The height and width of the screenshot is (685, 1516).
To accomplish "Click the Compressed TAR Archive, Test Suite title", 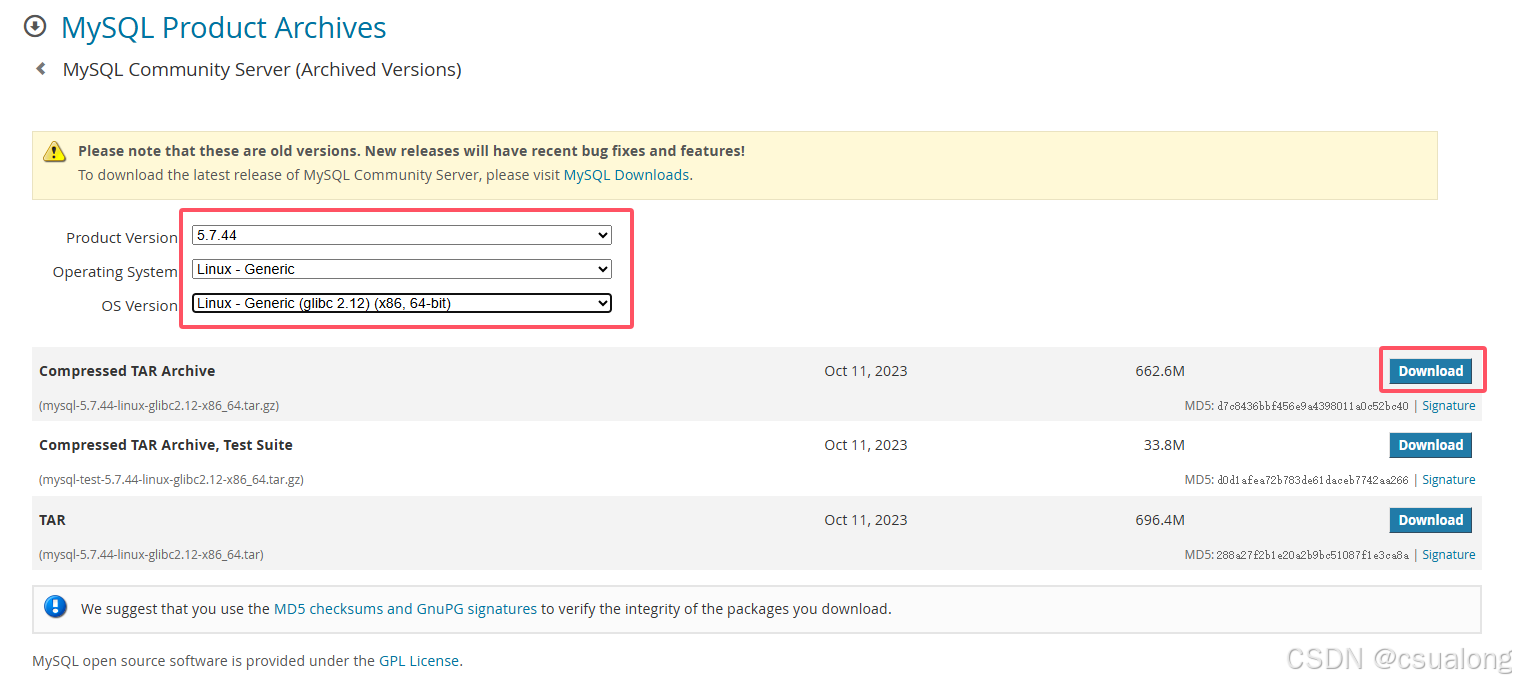I will coord(166,445).
